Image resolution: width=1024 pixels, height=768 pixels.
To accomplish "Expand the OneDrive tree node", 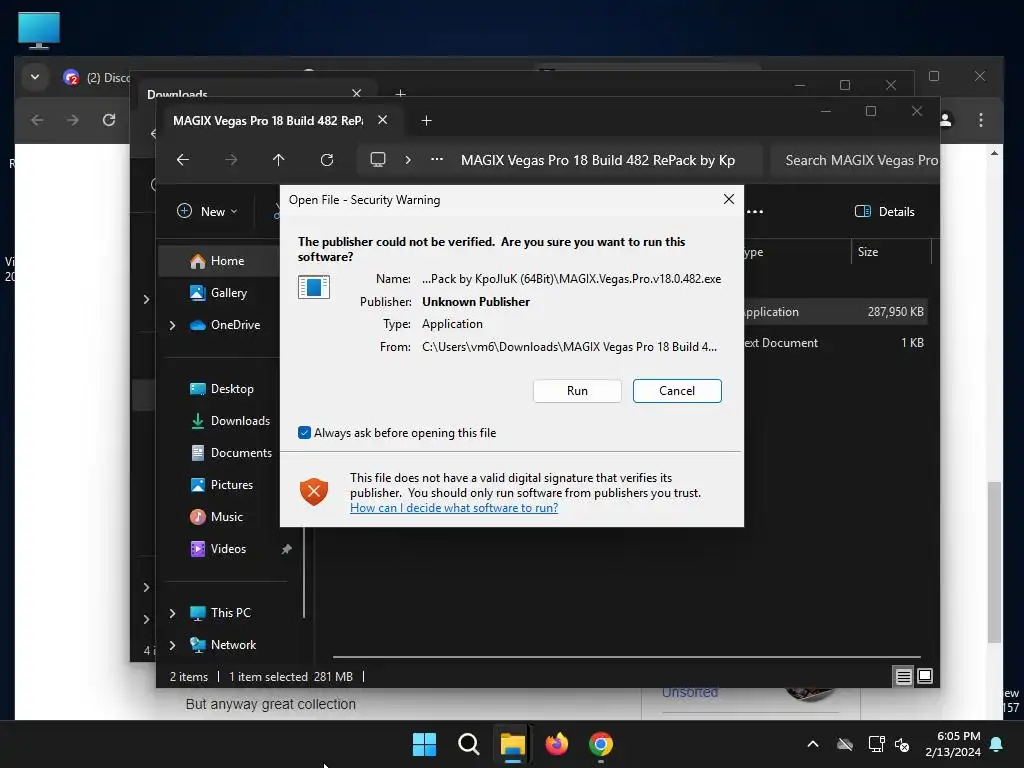I will tap(172, 325).
